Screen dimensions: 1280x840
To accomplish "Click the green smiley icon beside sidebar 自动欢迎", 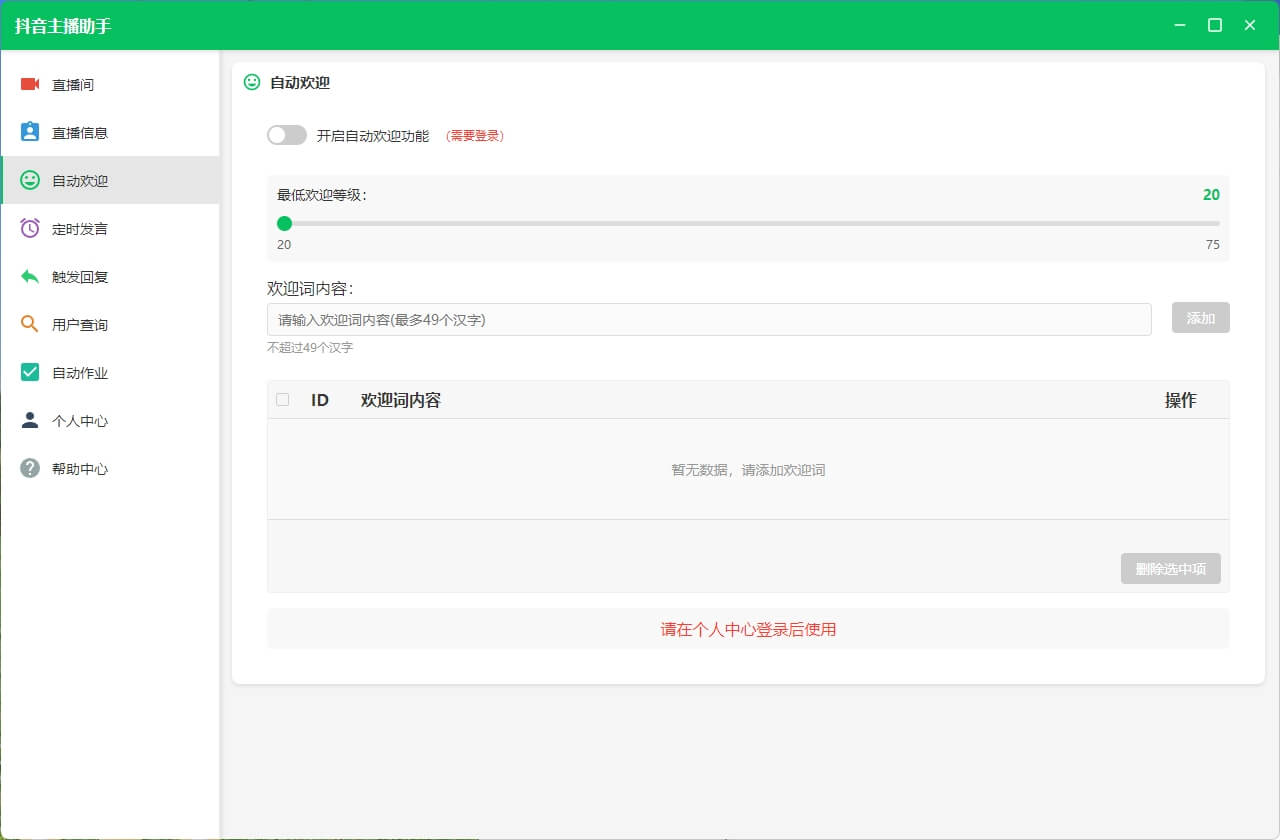I will point(30,180).
